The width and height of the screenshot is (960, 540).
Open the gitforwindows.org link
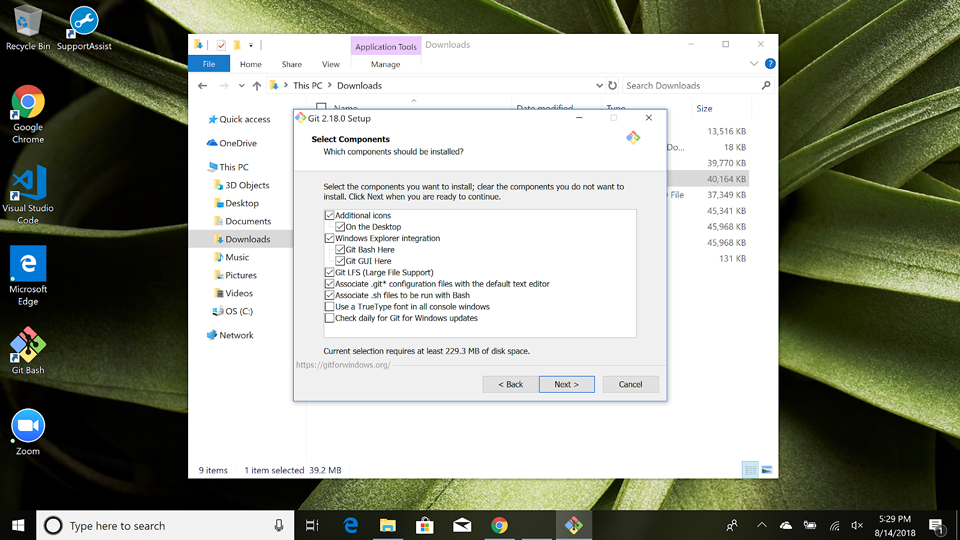[343, 365]
